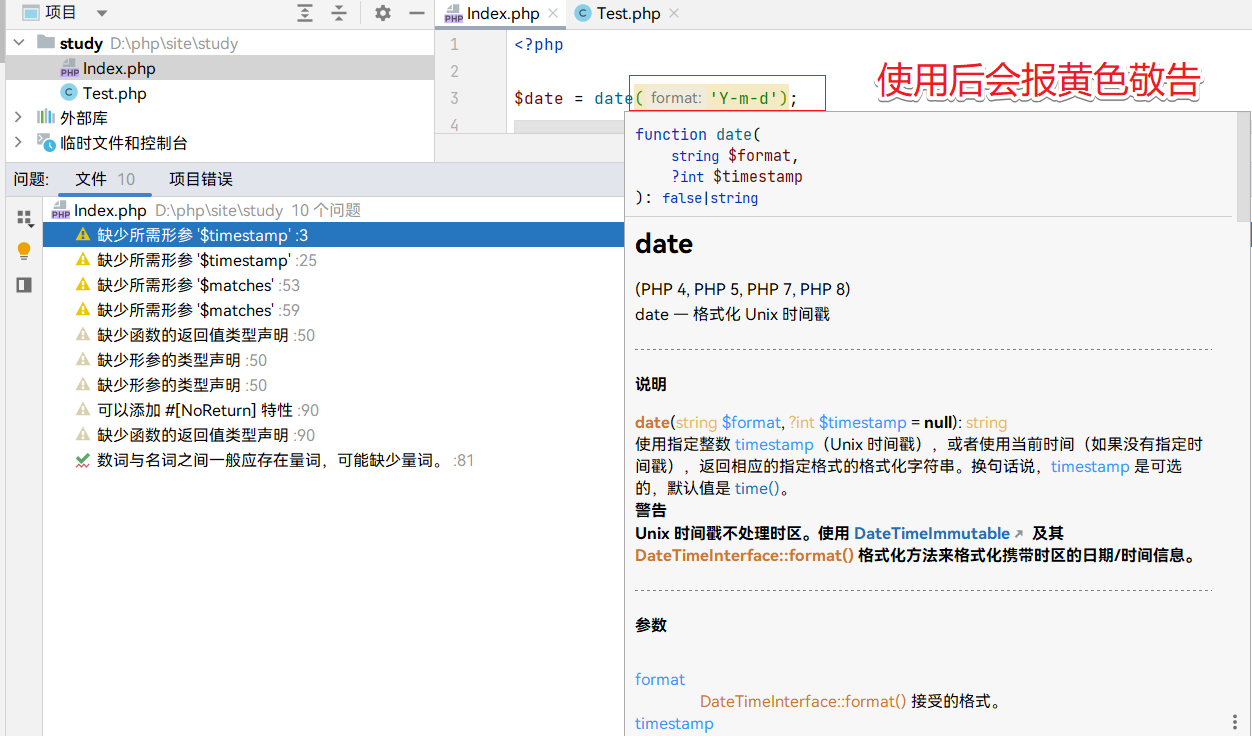Click Index.php header row in problems list
Image resolution: width=1252 pixels, height=736 pixels.
(x=333, y=210)
